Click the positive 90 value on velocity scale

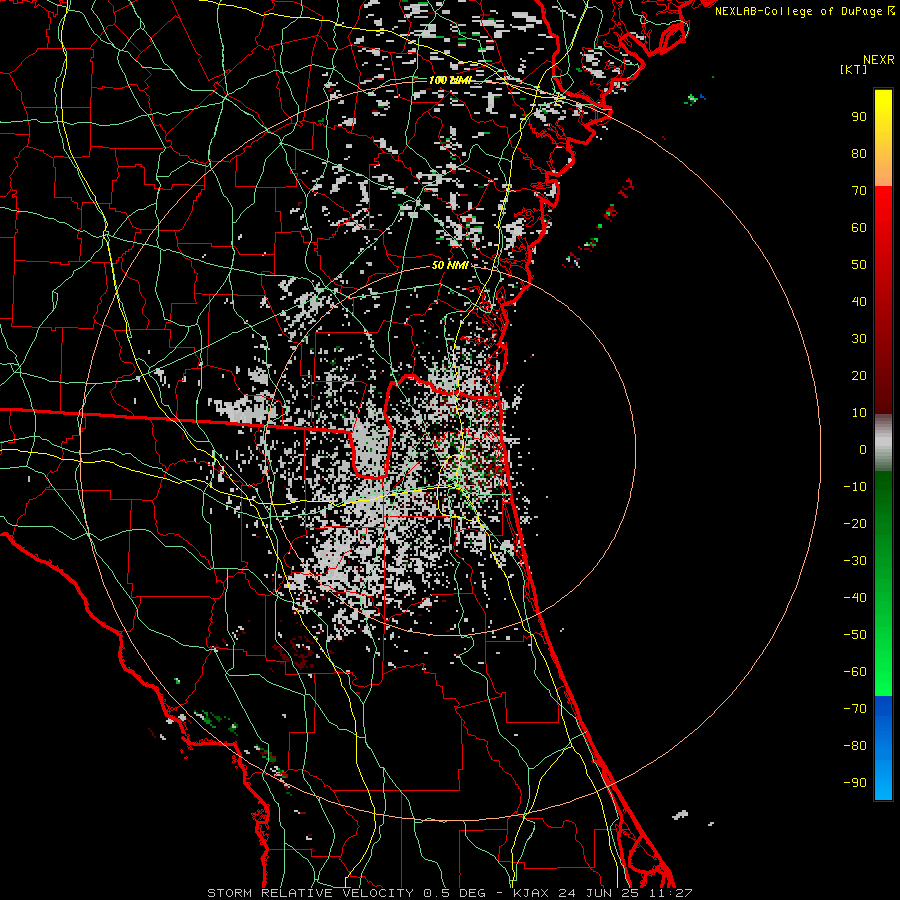(x=859, y=117)
